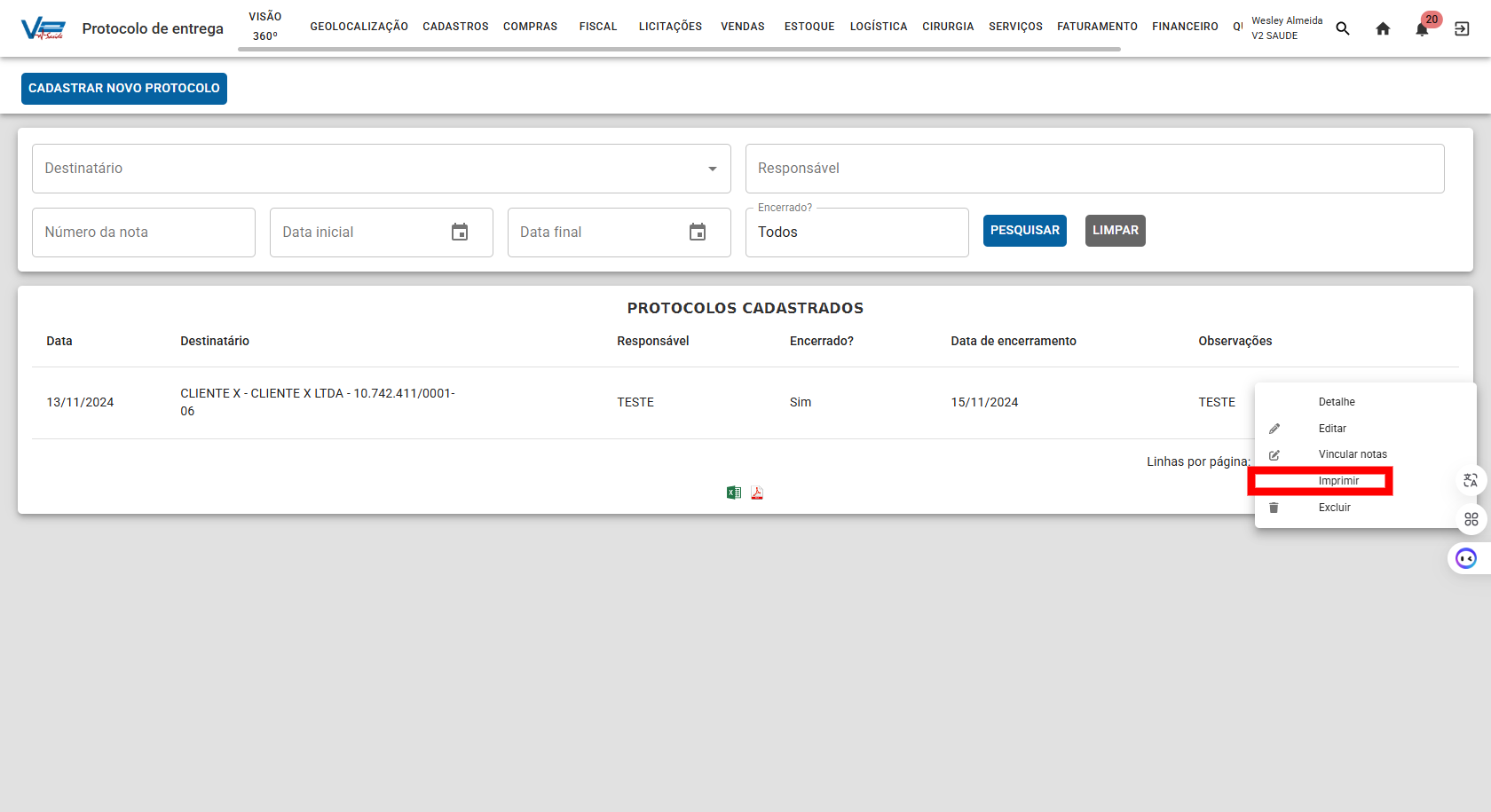Click Wesley Almeida user profile
Screen dimensions: 1491x812
(x=1287, y=28)
